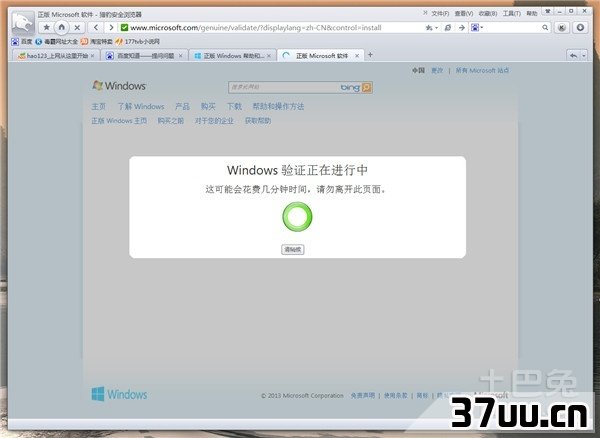600x438 pixels.
Task: Click the green circular validation progress spinner
Action: tap(297, 217)
